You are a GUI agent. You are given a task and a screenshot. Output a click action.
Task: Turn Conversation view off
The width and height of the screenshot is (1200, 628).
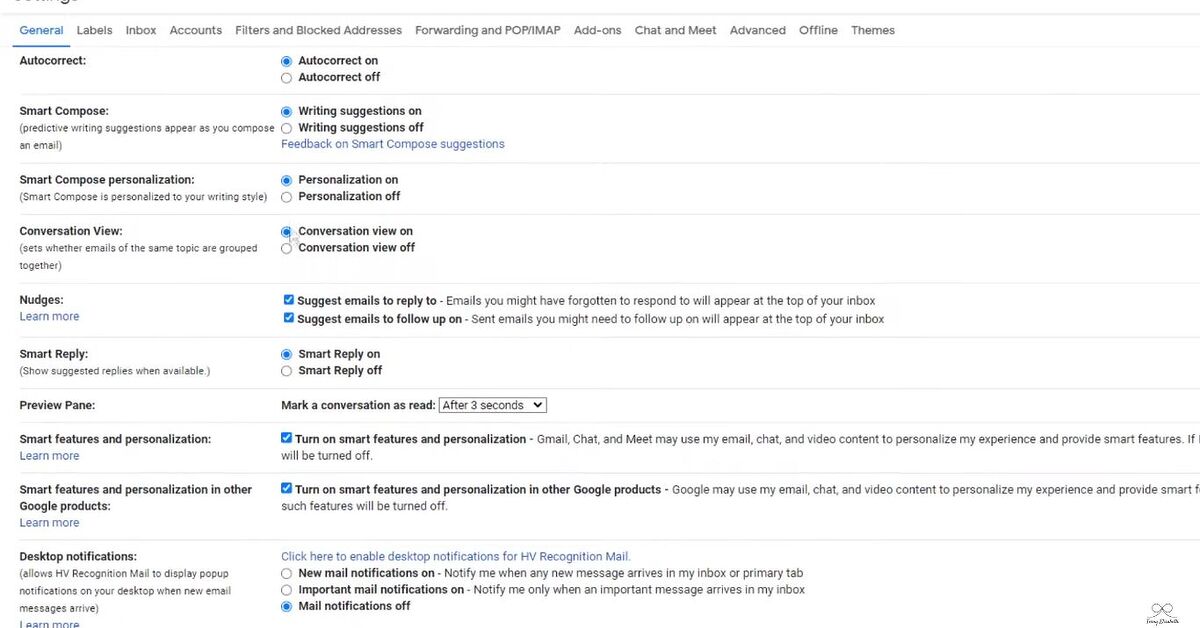coord(286,247)
